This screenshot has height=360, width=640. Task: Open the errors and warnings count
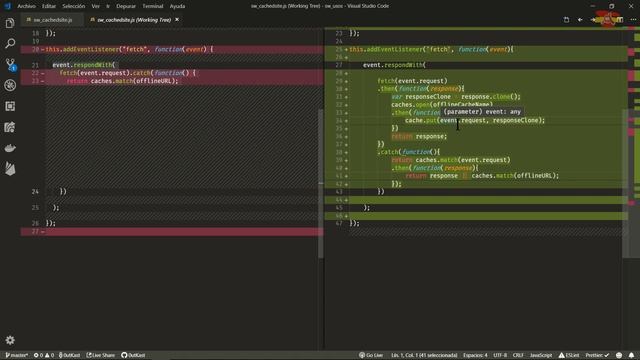click(x=44, y=355)
